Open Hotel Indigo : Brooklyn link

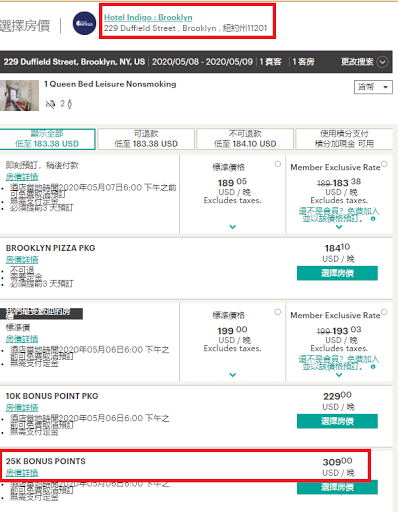tap(148, 17)
